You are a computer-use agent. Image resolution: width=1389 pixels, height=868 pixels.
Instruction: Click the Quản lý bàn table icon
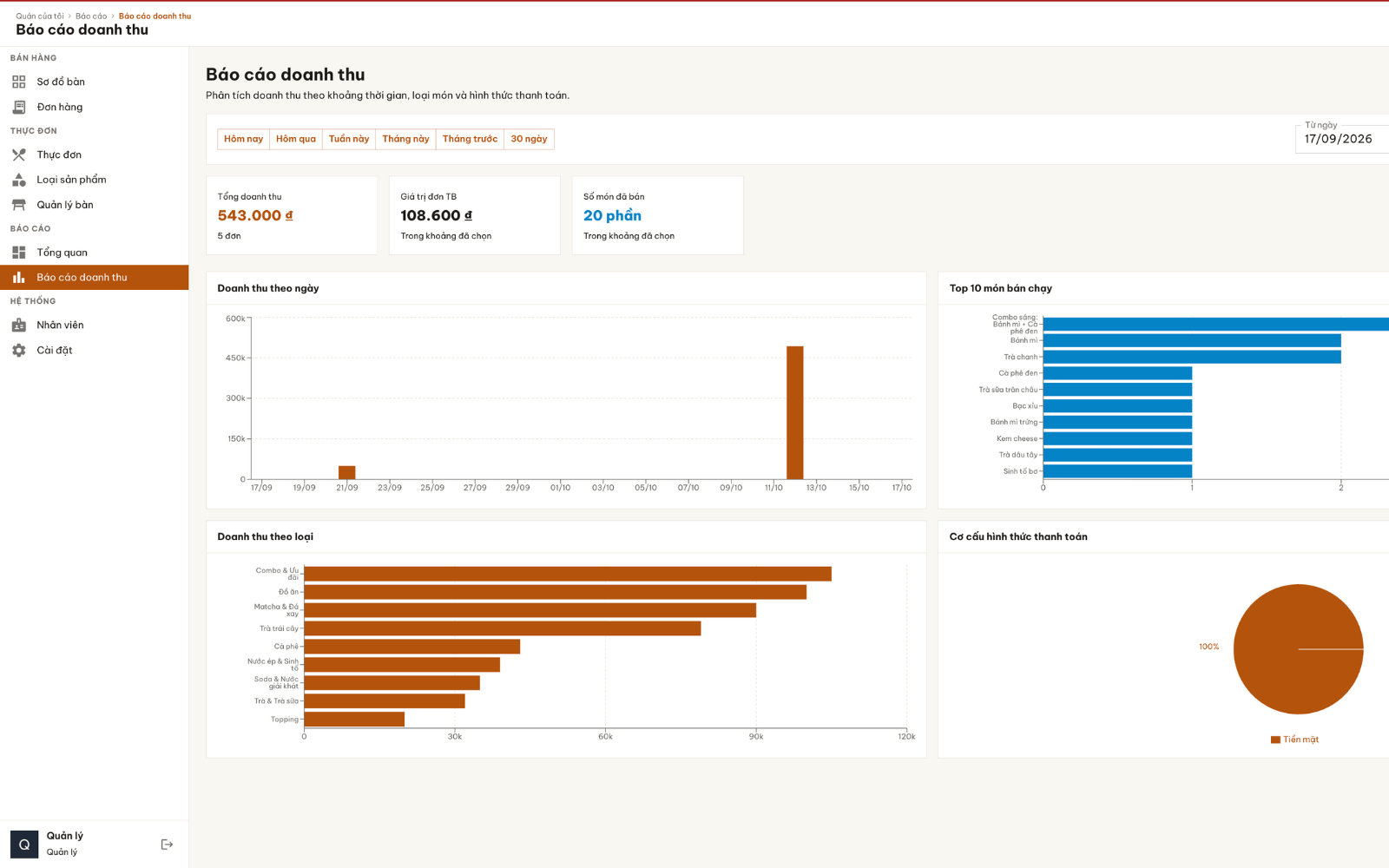pos(19,205)
